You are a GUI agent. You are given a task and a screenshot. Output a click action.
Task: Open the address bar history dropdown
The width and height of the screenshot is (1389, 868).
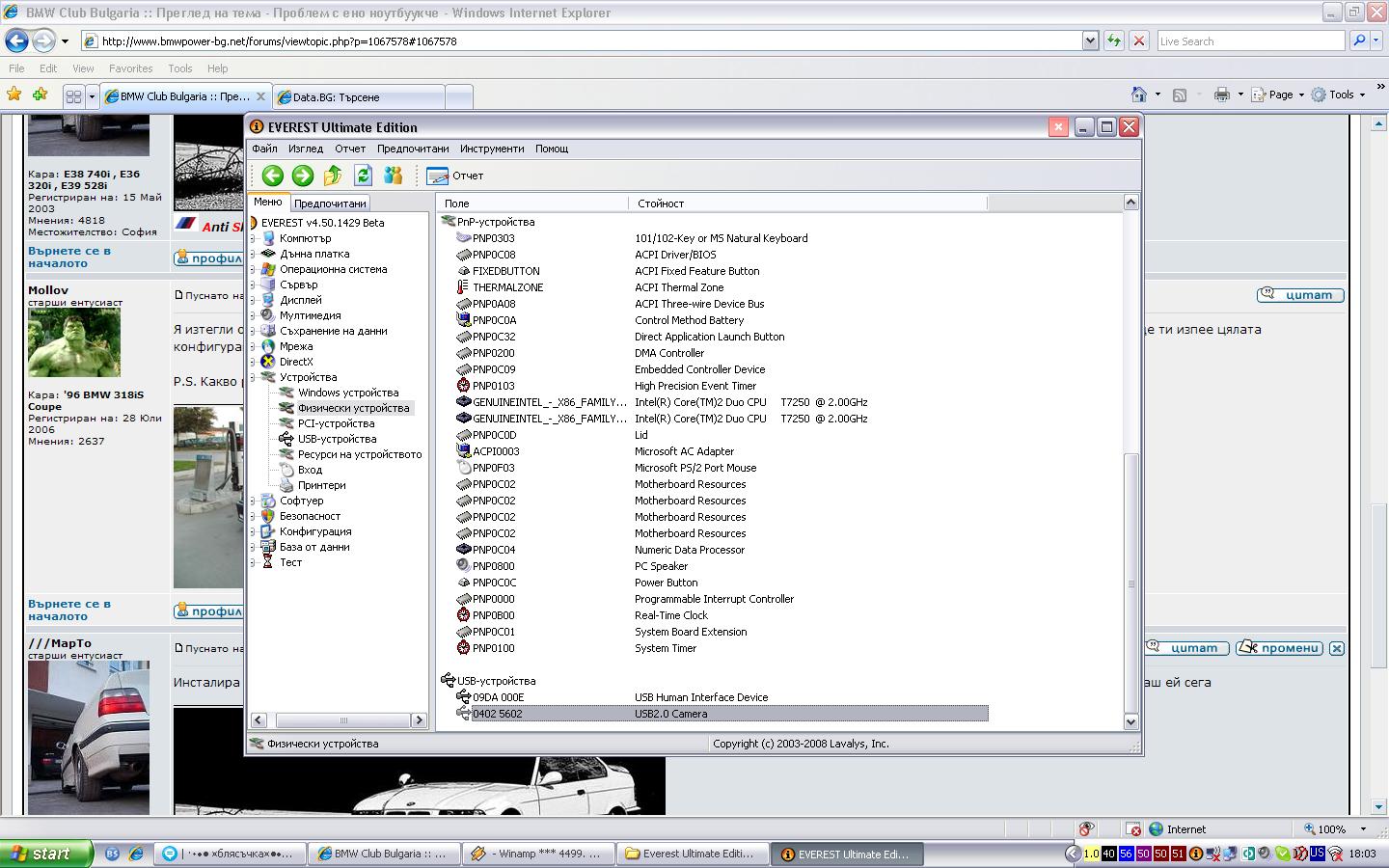[1090, 41]
